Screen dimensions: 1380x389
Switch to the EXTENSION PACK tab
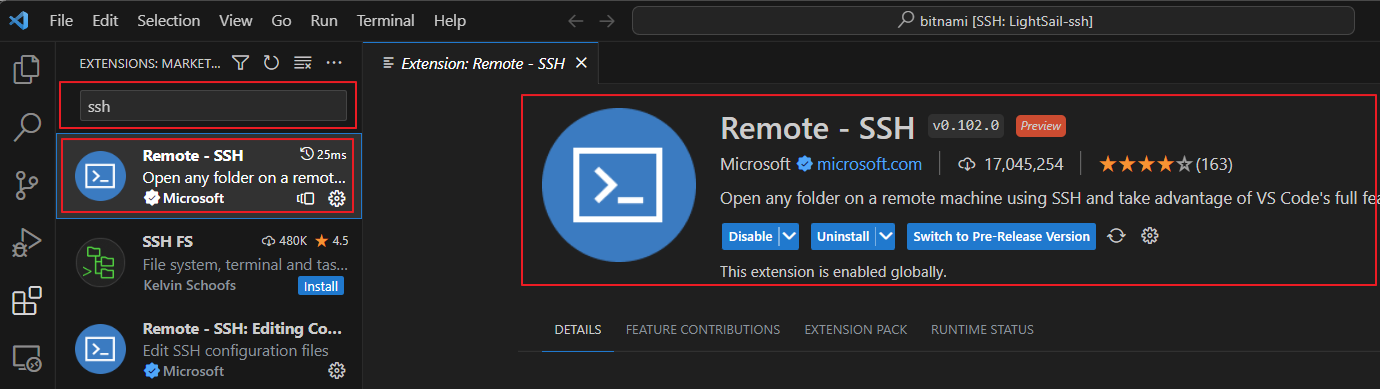[x=856, y=329]
